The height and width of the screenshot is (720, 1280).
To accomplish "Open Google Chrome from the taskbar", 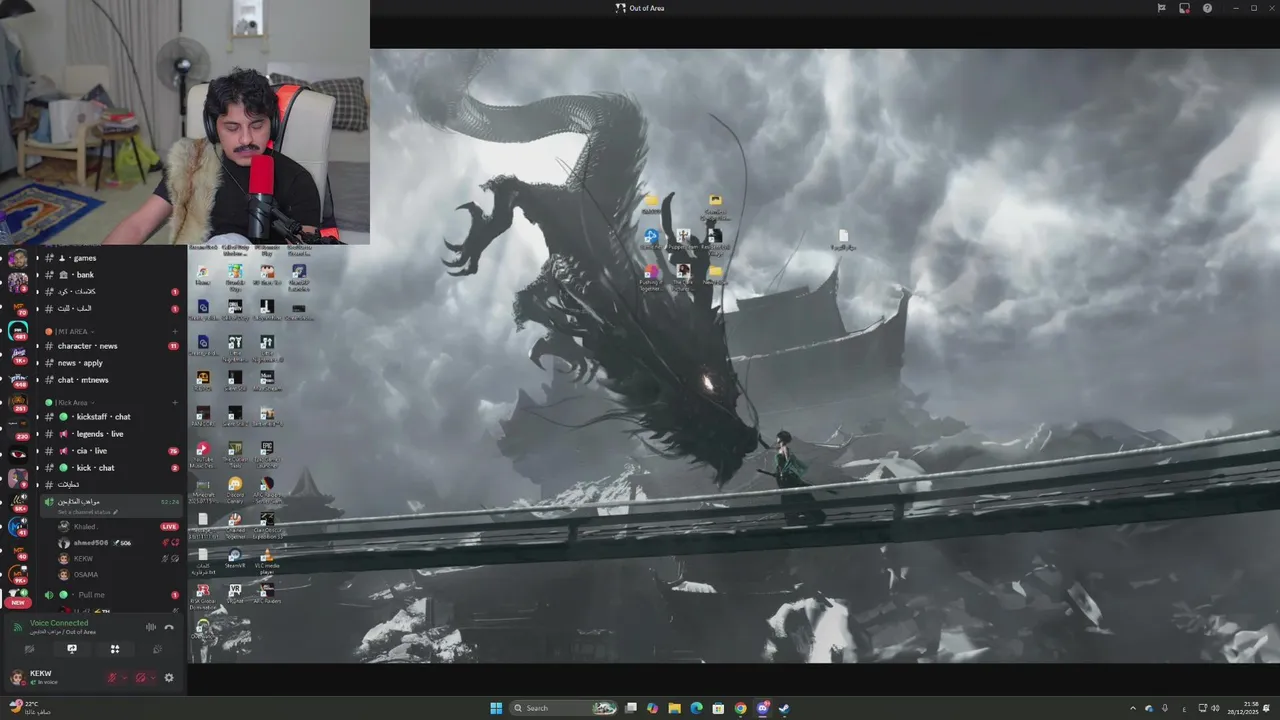I will (740, 708).
